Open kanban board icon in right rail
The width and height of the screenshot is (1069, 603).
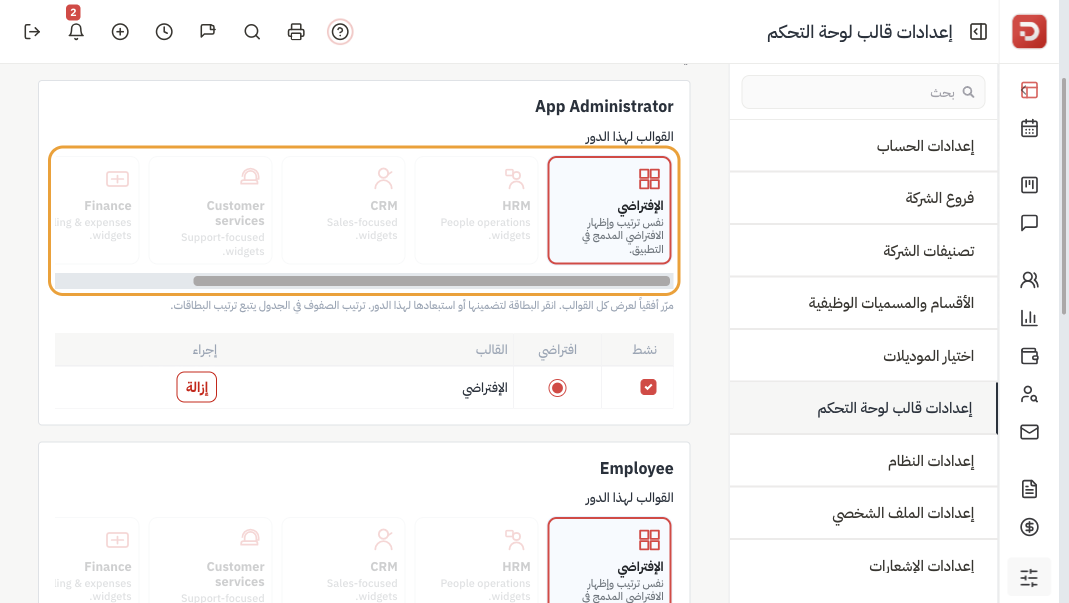[x=1029, y=185]
